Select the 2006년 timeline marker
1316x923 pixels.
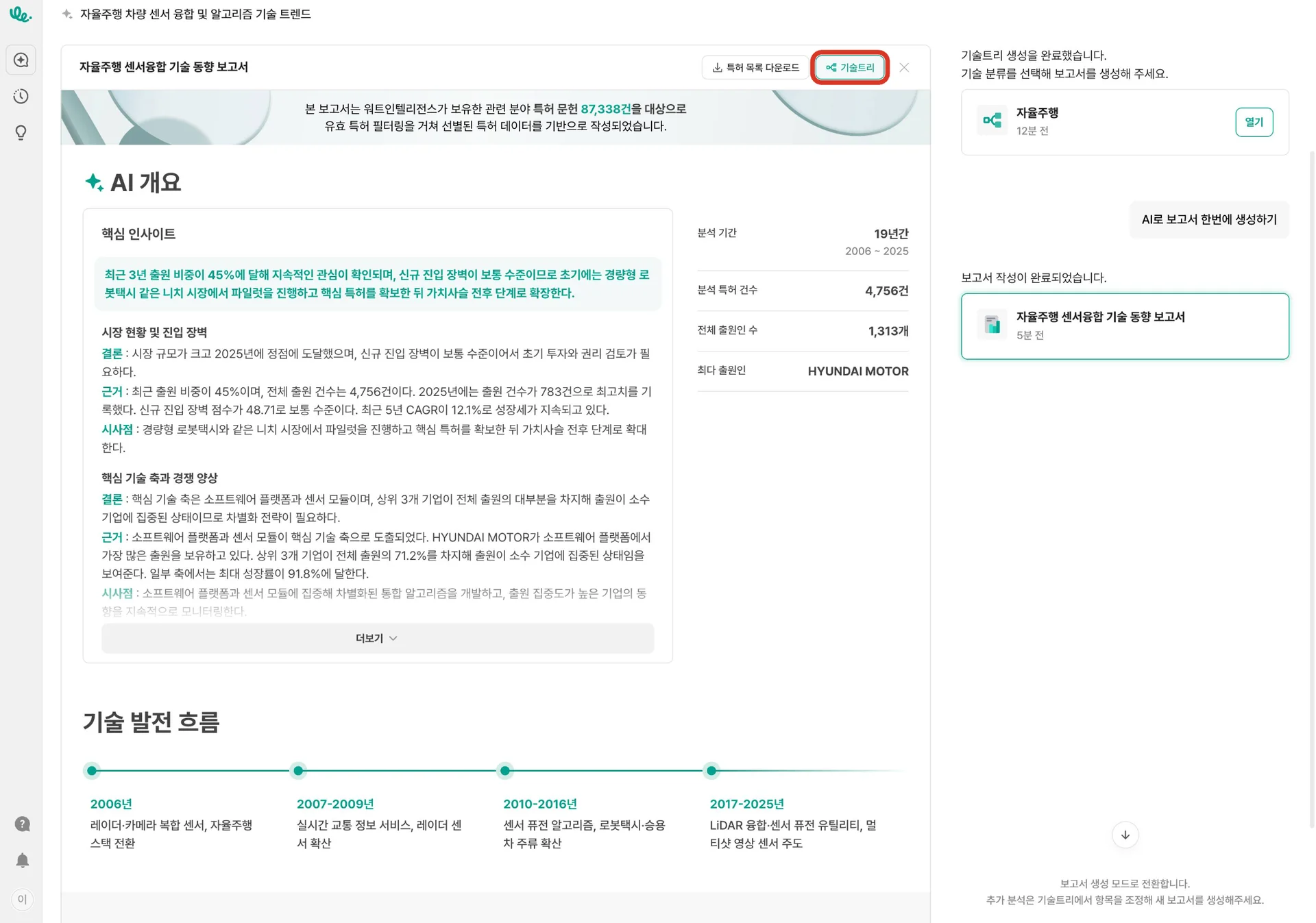[x=92, y=771]
